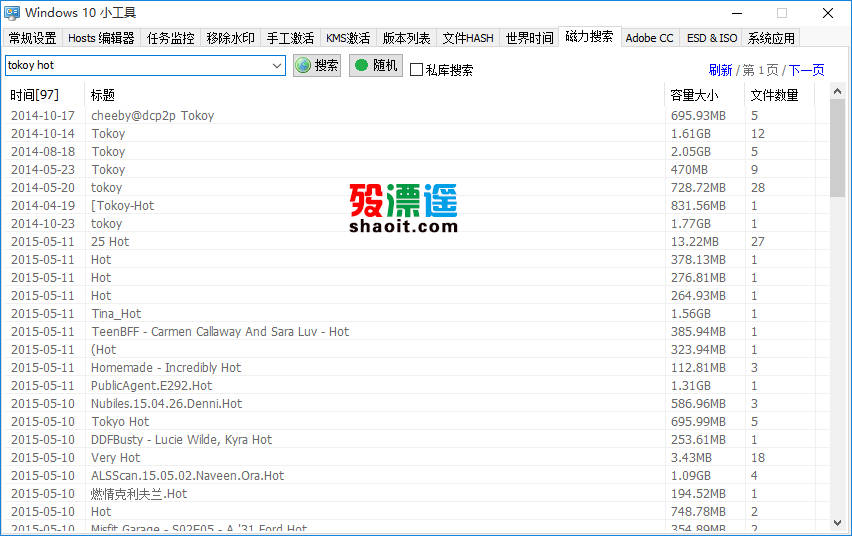
Task: Click the scrollbar up arrow
Action: click(837, 91)
